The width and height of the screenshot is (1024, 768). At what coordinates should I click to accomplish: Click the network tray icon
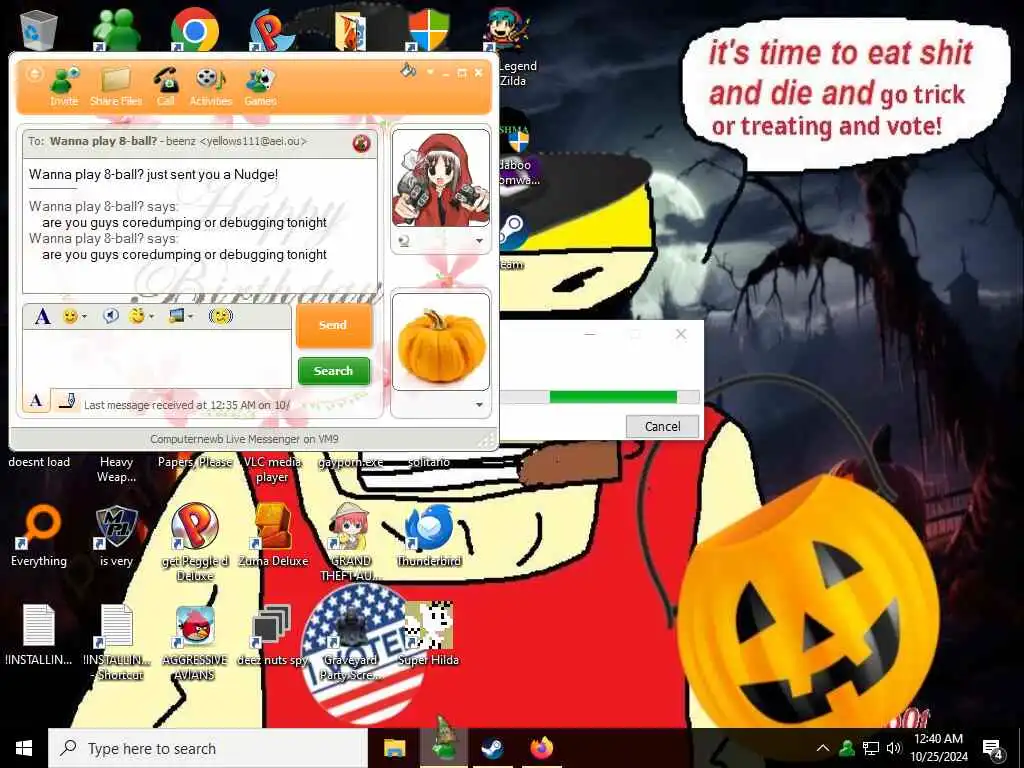point(871,748)
